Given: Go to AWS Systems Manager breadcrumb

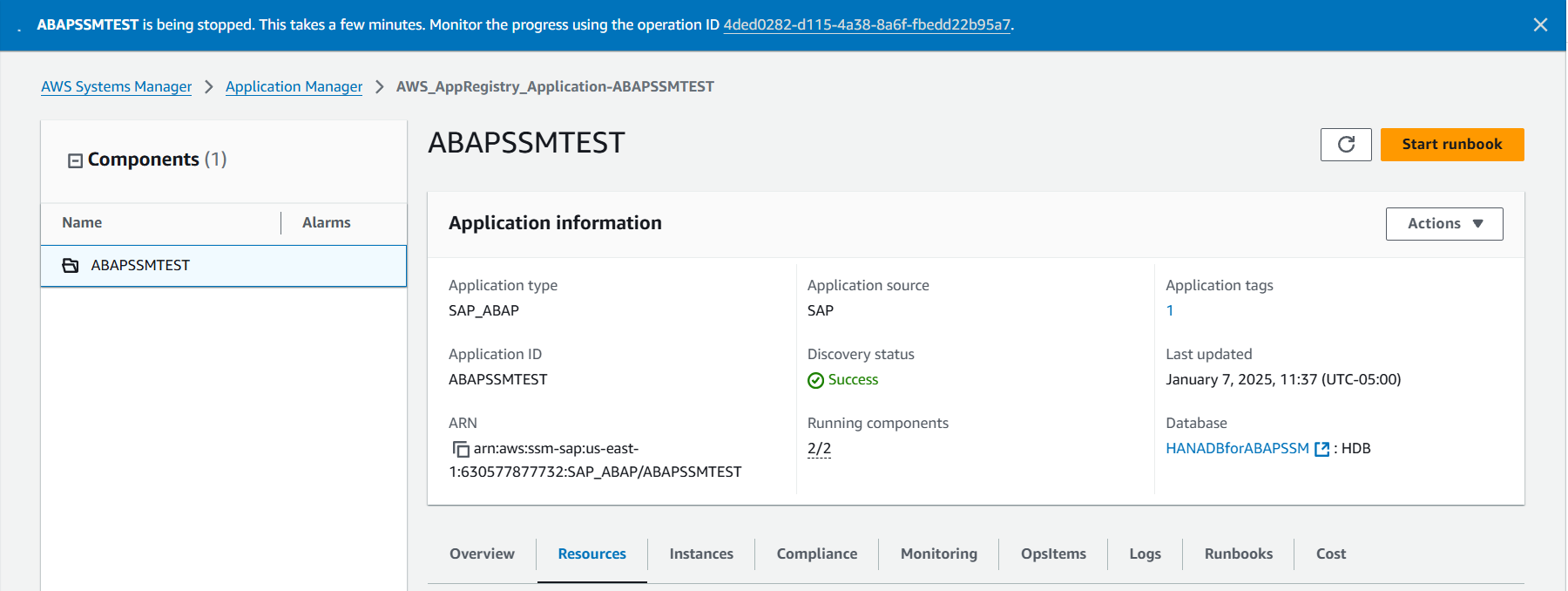Looking at the screenshot, I should tap(117, 86).
